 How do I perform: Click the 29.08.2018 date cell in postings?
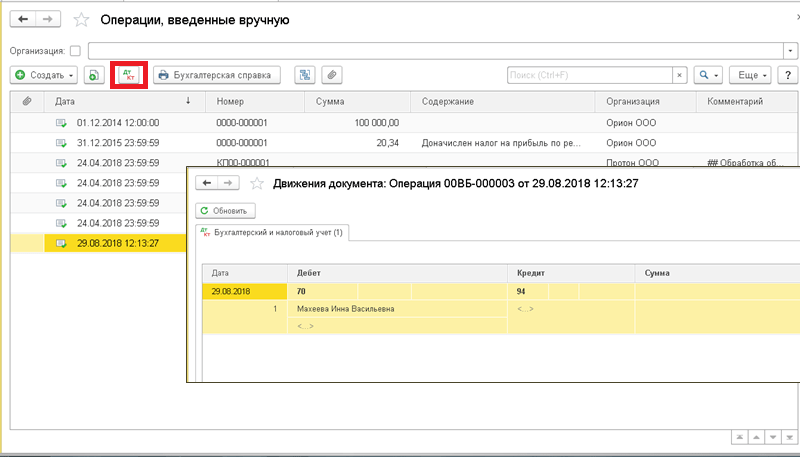click(245, 292)
